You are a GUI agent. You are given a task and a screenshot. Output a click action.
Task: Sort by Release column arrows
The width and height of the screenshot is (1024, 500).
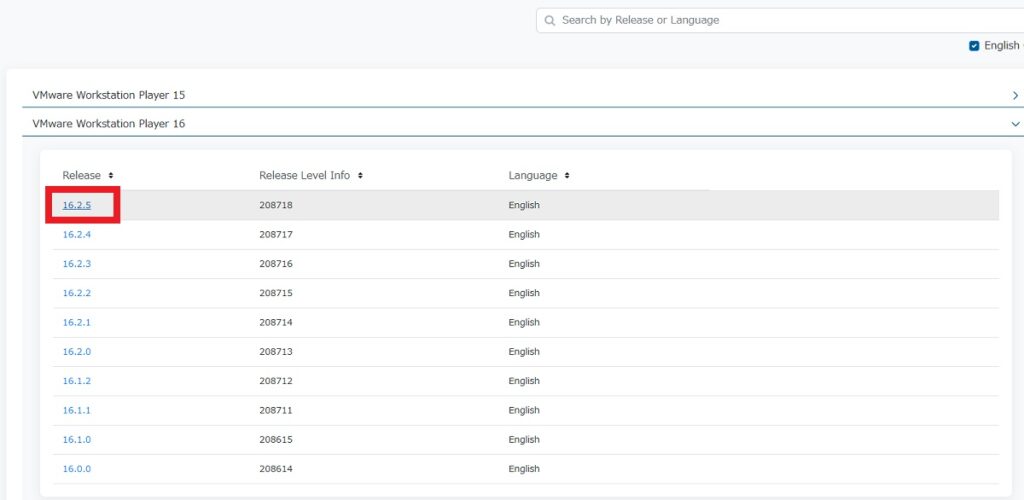tap(111, 176)
